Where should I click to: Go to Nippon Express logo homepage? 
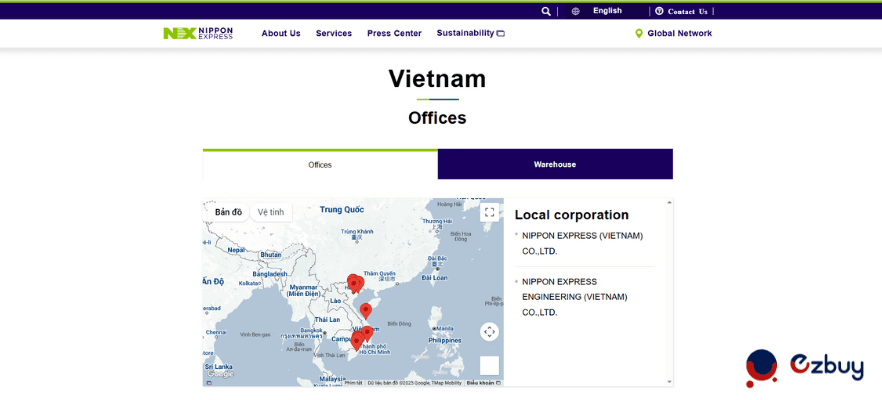point(198,33)
